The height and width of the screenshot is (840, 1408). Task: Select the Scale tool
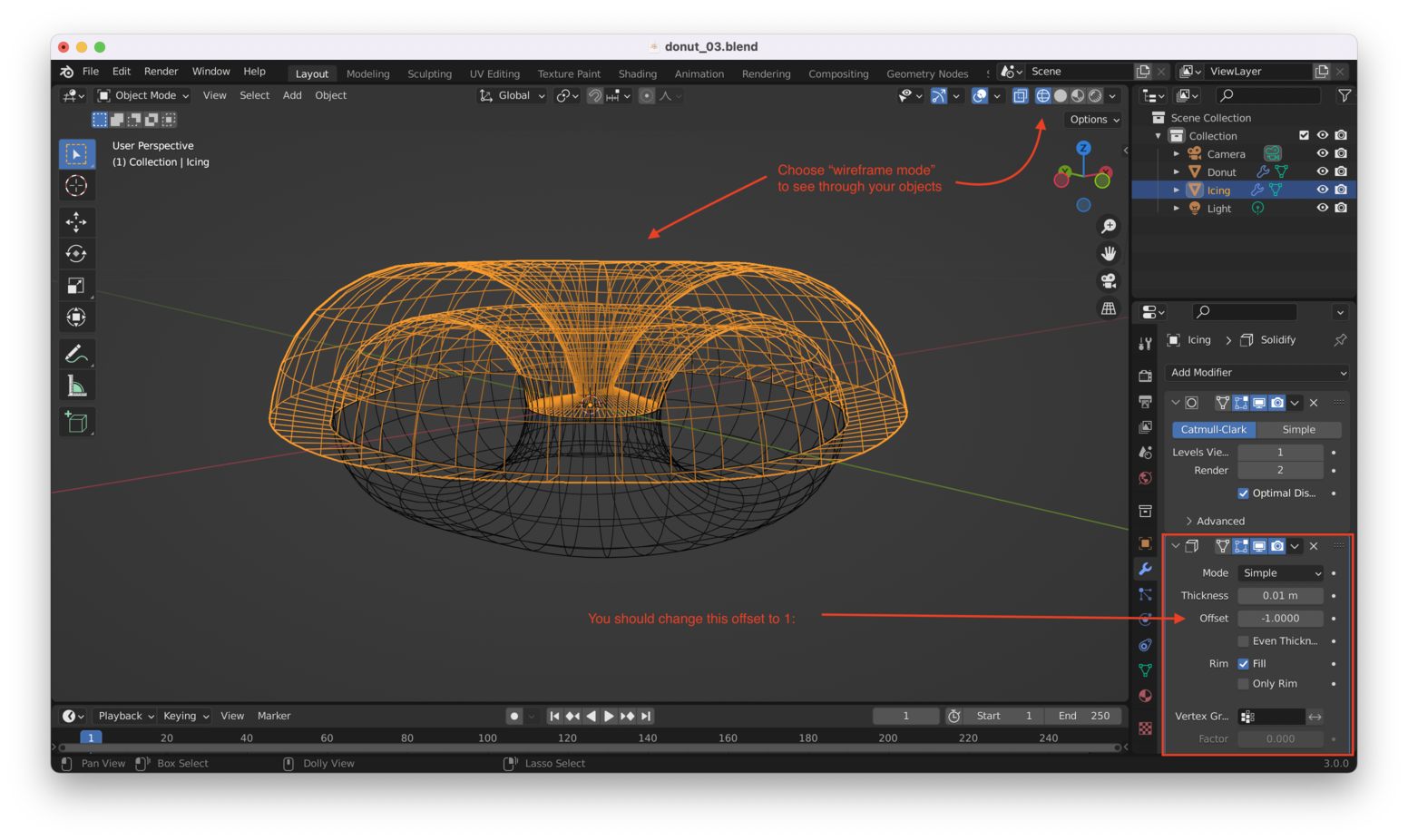pos(76,286)
